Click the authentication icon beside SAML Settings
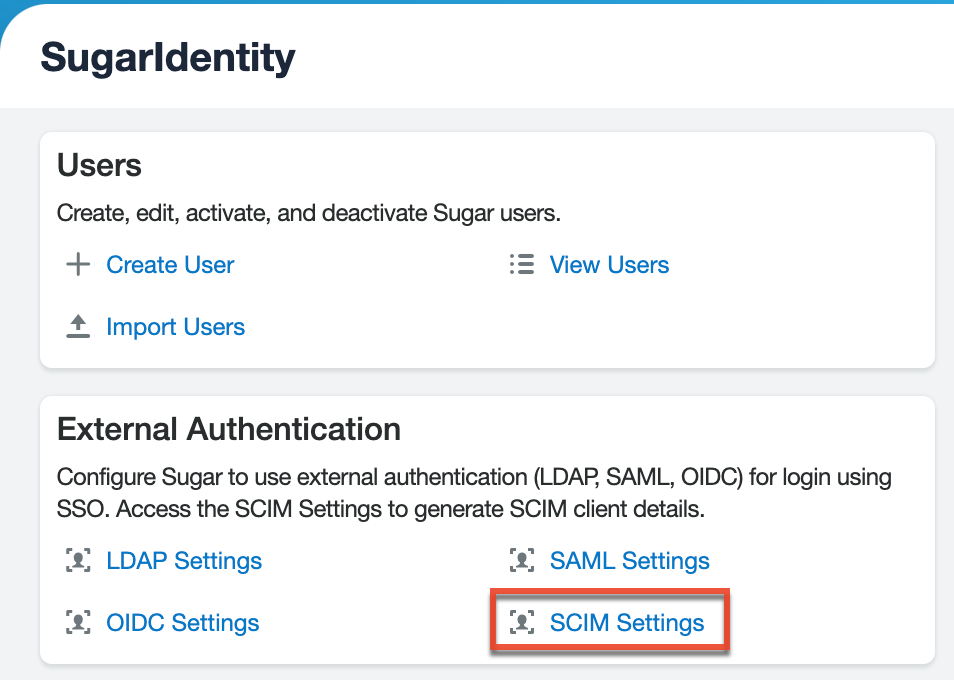Image resolution: width=954 pixels, height=680 pixels. pyautogui.click(x=522, y=561)
